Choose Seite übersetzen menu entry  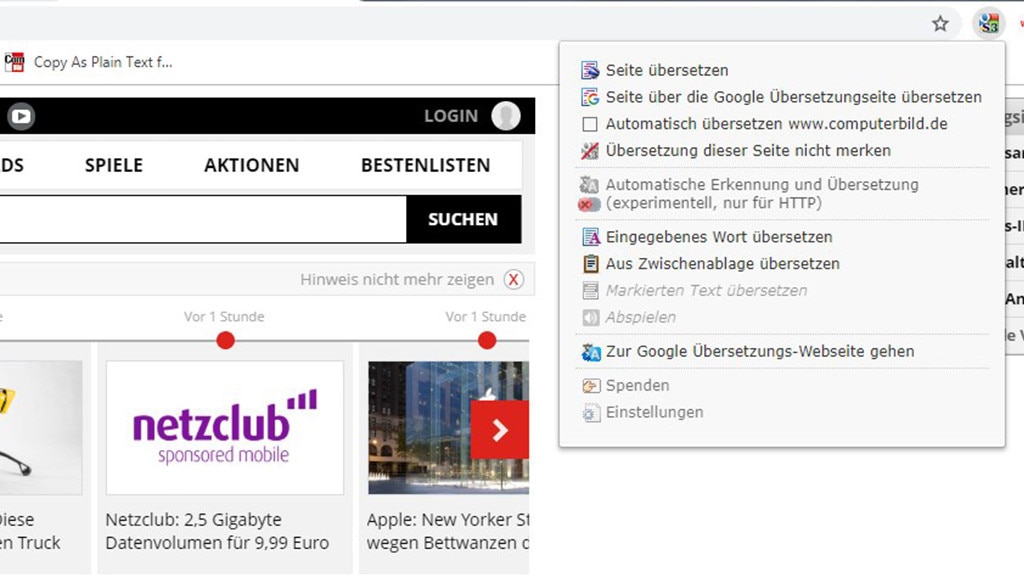[667, 71]
